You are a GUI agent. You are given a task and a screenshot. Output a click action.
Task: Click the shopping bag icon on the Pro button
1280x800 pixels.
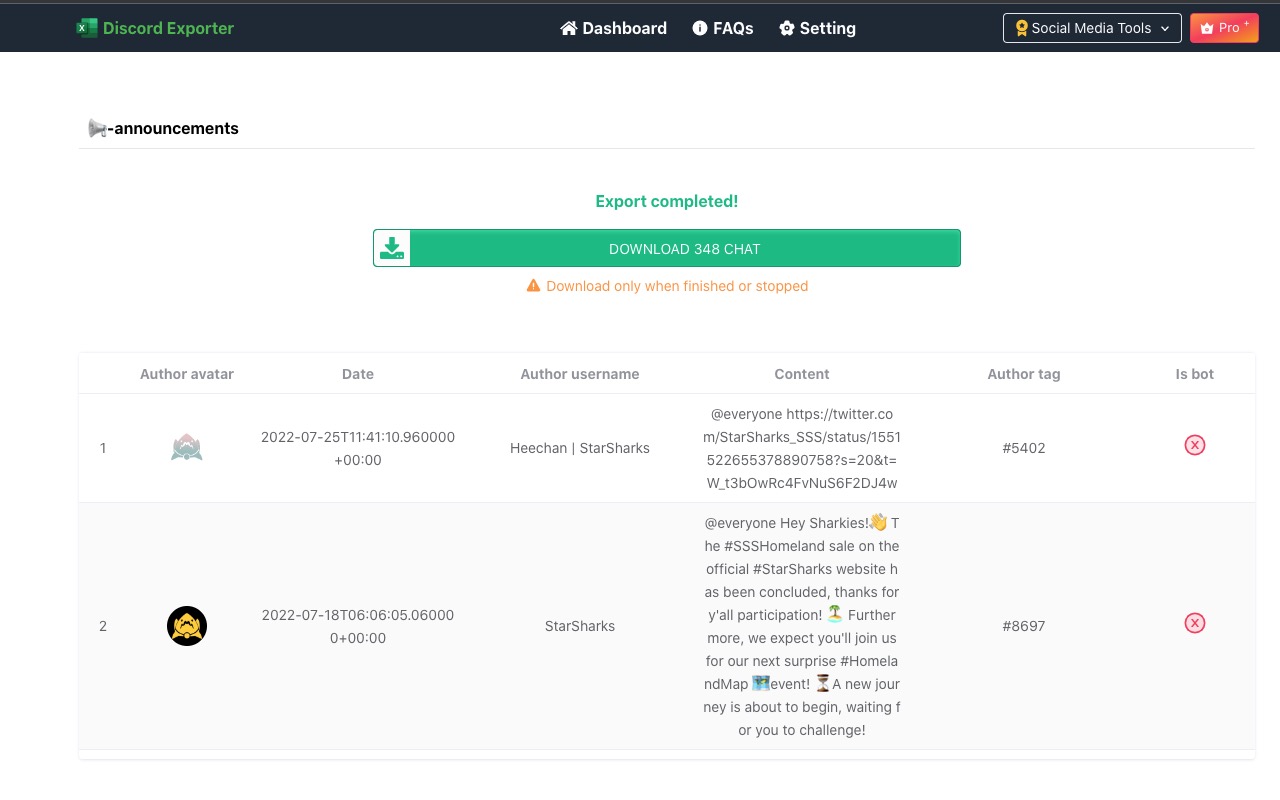pos(1206,28)
